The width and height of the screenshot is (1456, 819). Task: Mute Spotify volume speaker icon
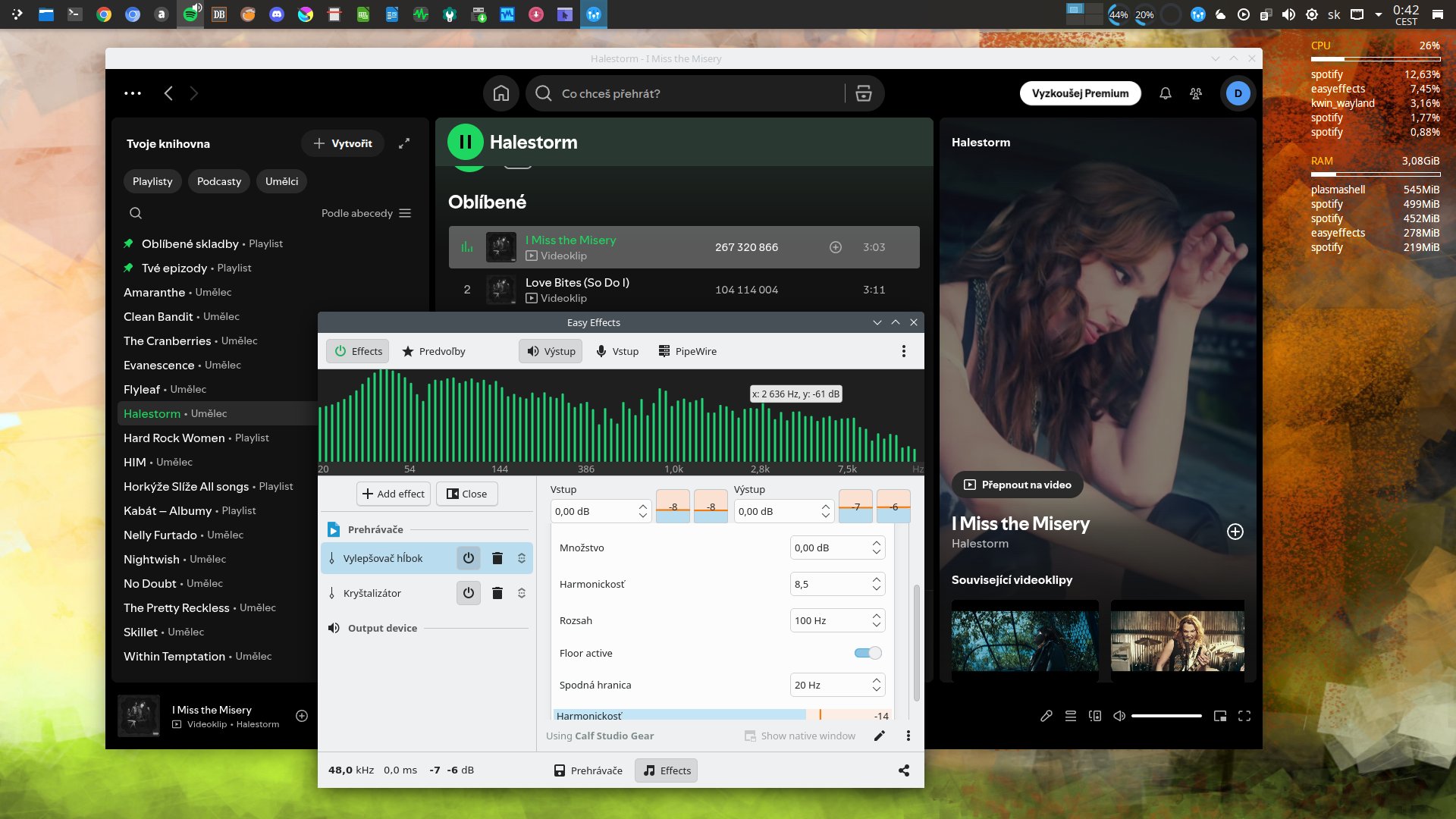pos(1119,716)
